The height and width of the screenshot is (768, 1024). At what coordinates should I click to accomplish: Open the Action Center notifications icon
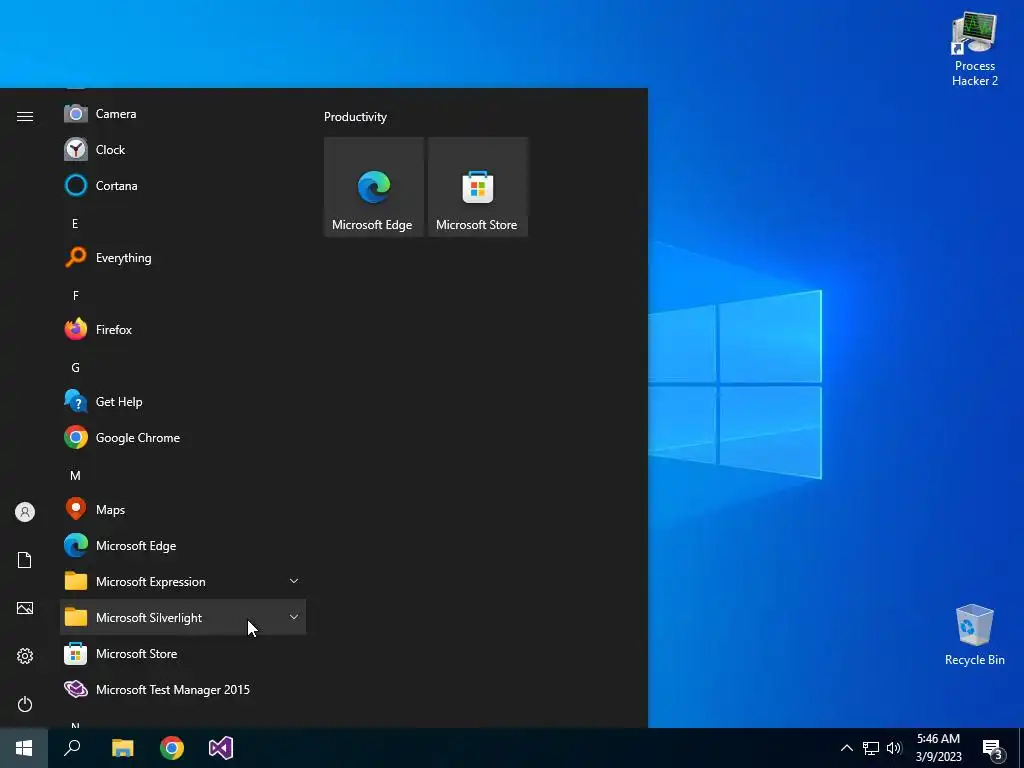(x=993, y=749)
